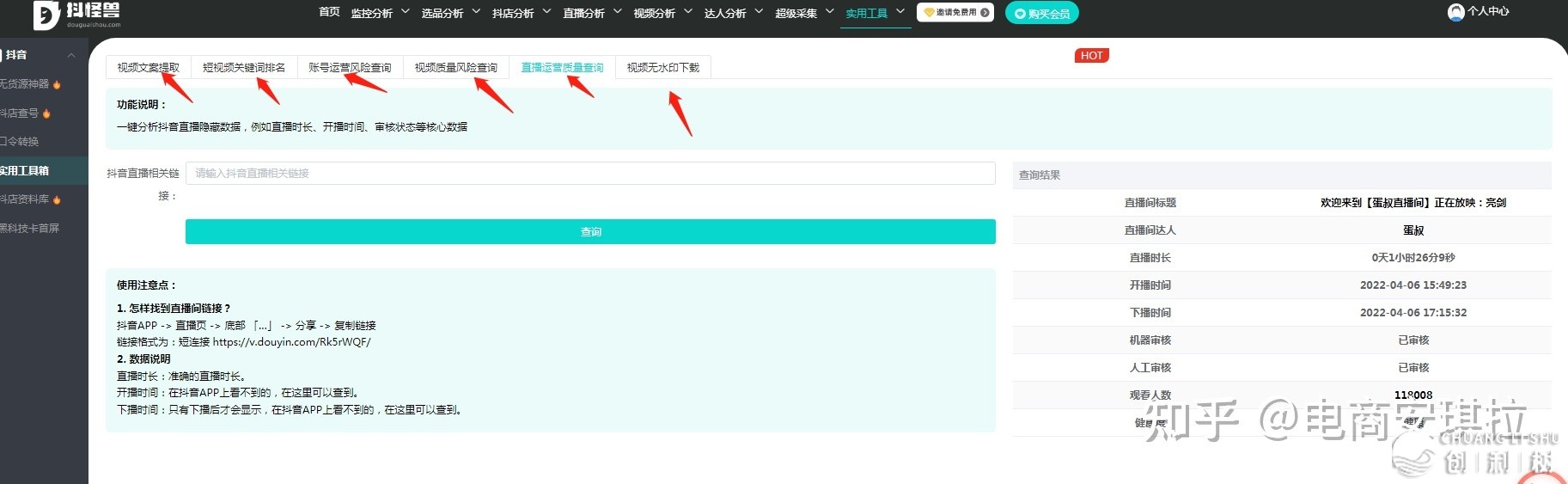Expand the 超级采集 dropdown arrow
This screenshot has height=484, width=1568.
pyautogui.click(x=829, y=12)
